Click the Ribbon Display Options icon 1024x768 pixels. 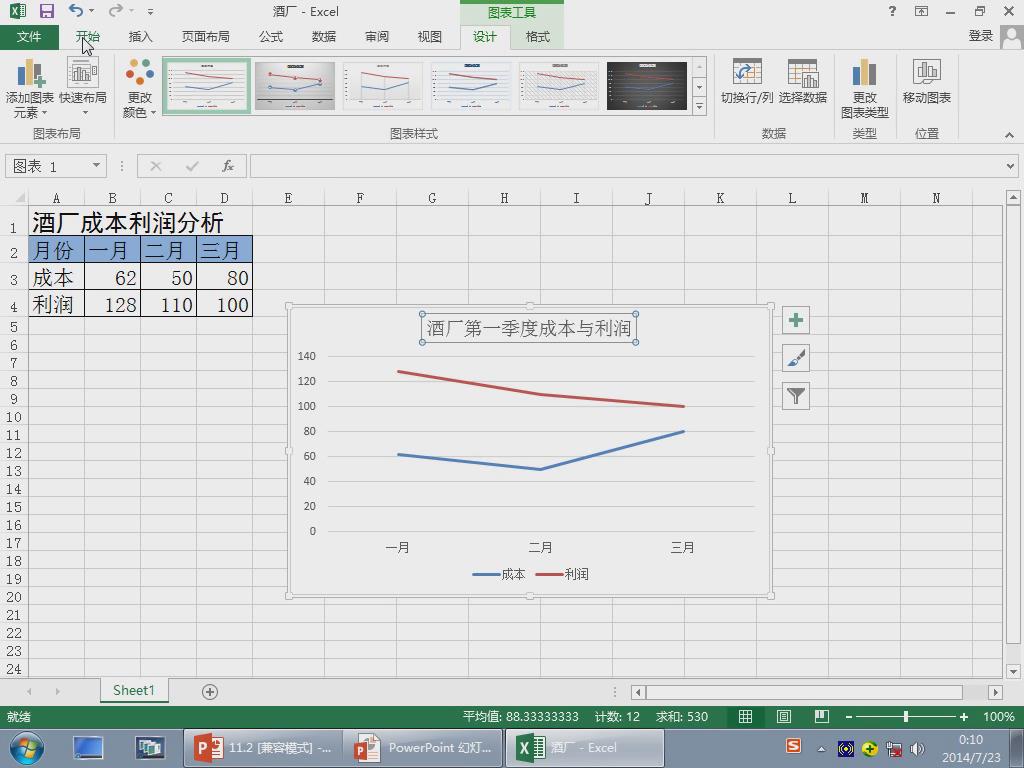tap(921, 11)
